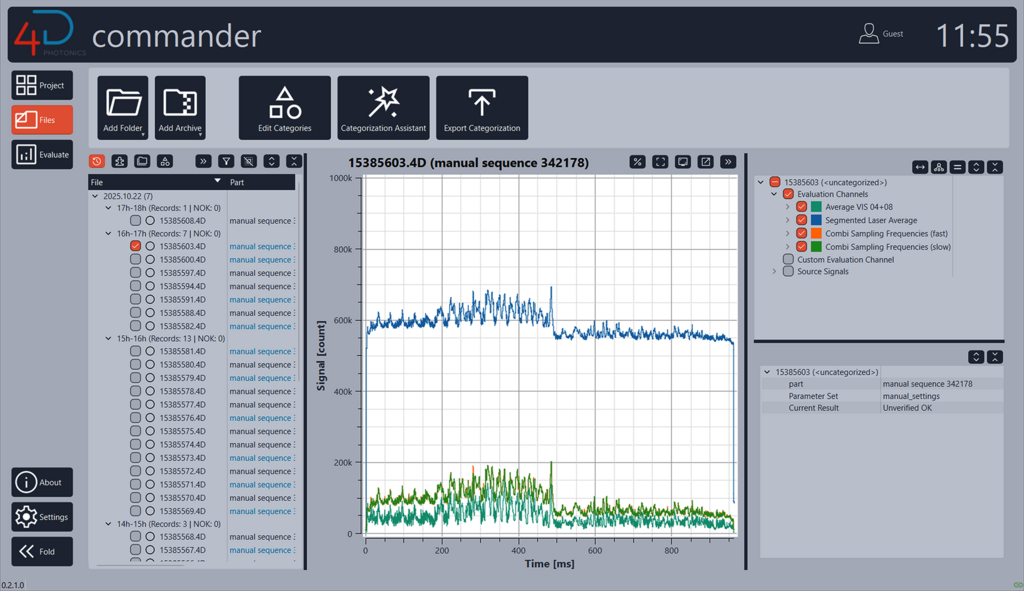Launch the Categorization Assistant
Image resolution: width=1024 pixels, height=591 pixels.
[383, 108]
